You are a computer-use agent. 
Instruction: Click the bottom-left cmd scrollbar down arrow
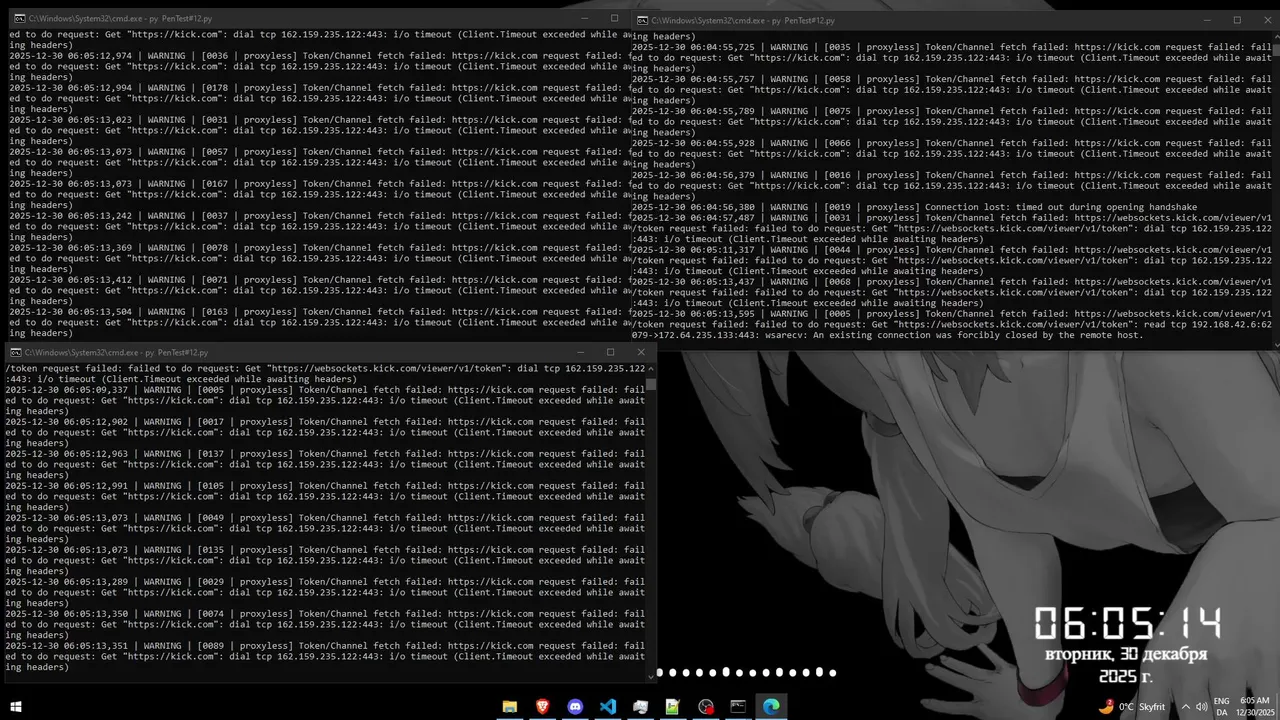coord(651,676)
